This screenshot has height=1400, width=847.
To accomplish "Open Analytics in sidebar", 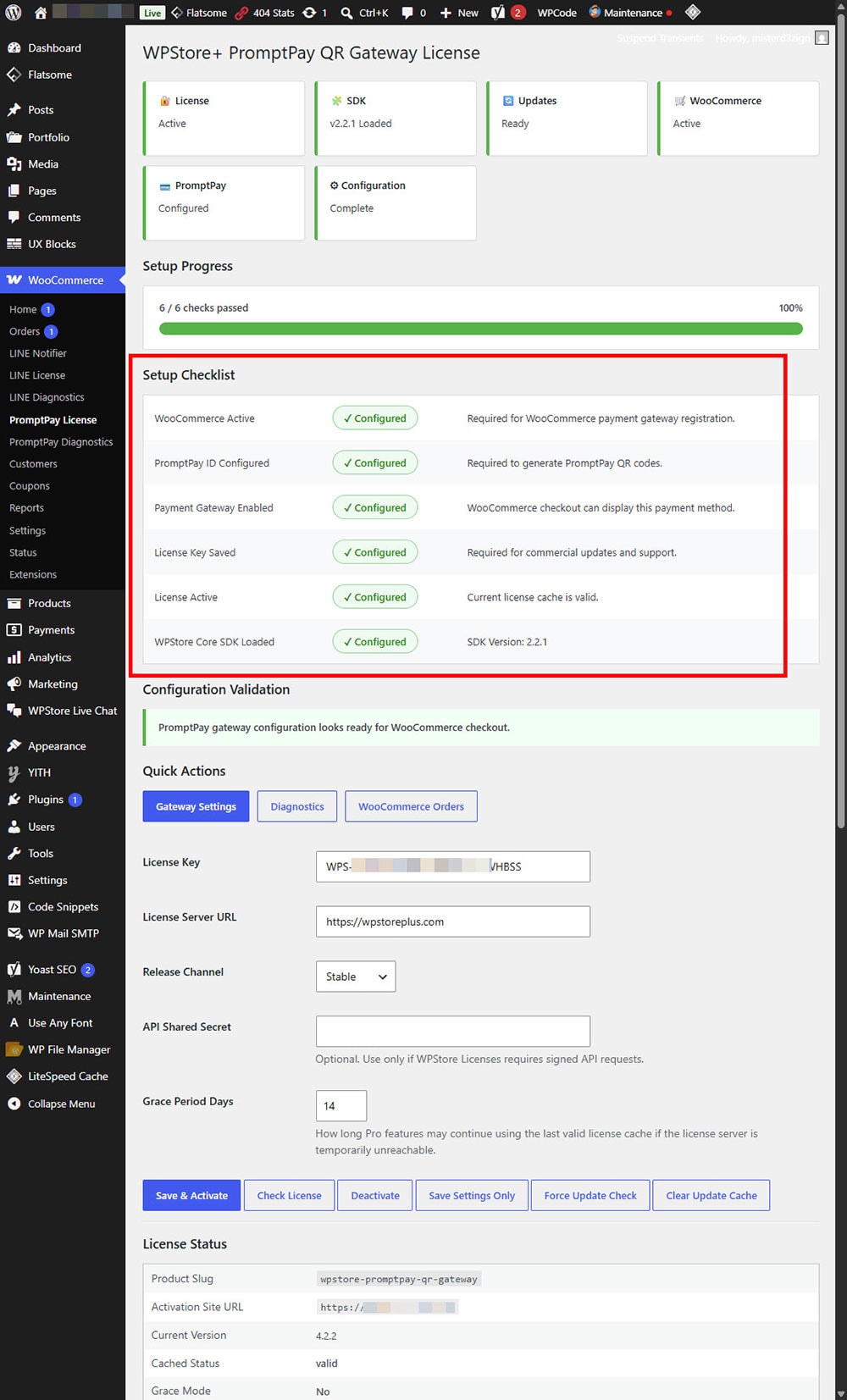I will [x=49, y=657].
